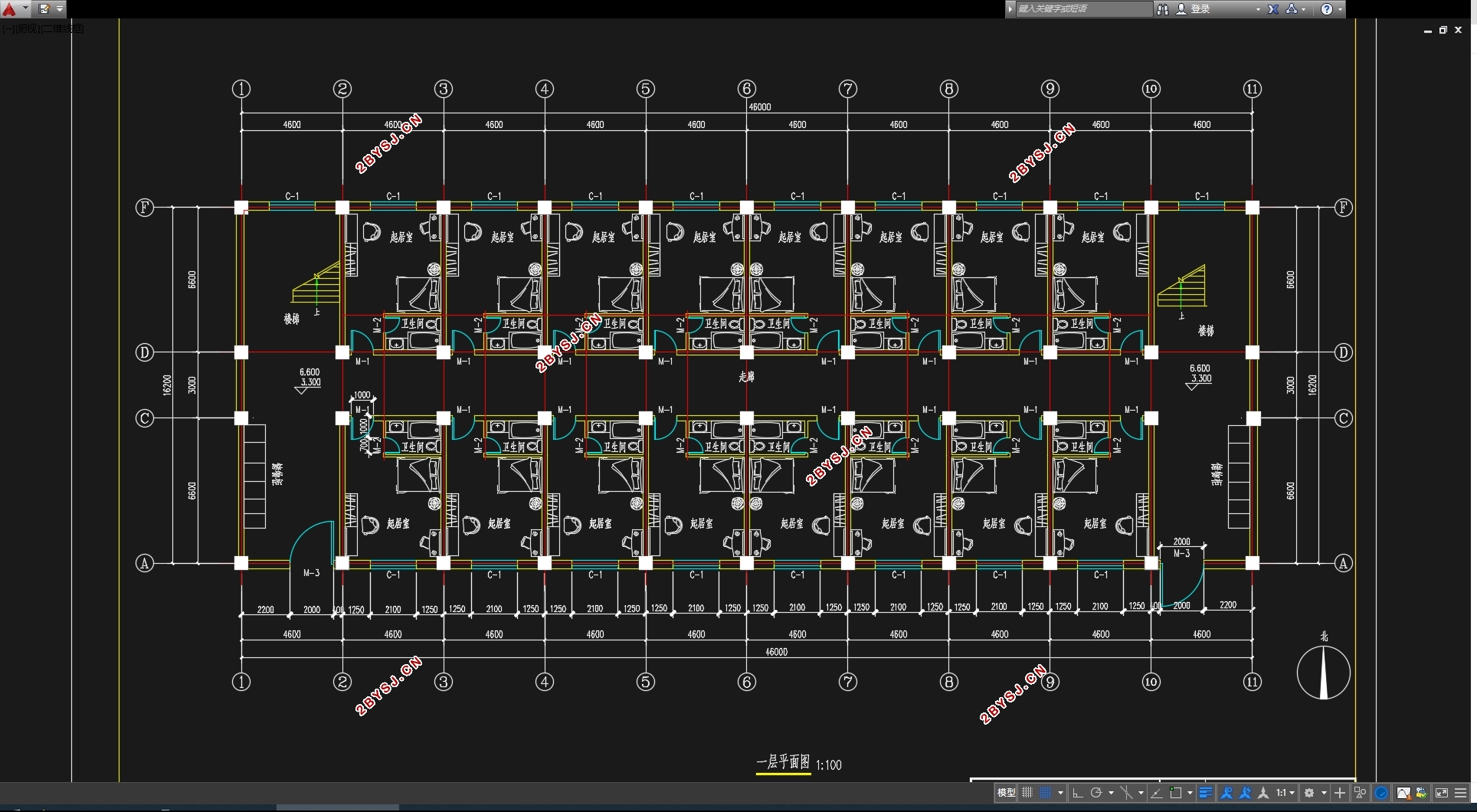Toggle snap mode dotted grid icon

point(1045,793)
